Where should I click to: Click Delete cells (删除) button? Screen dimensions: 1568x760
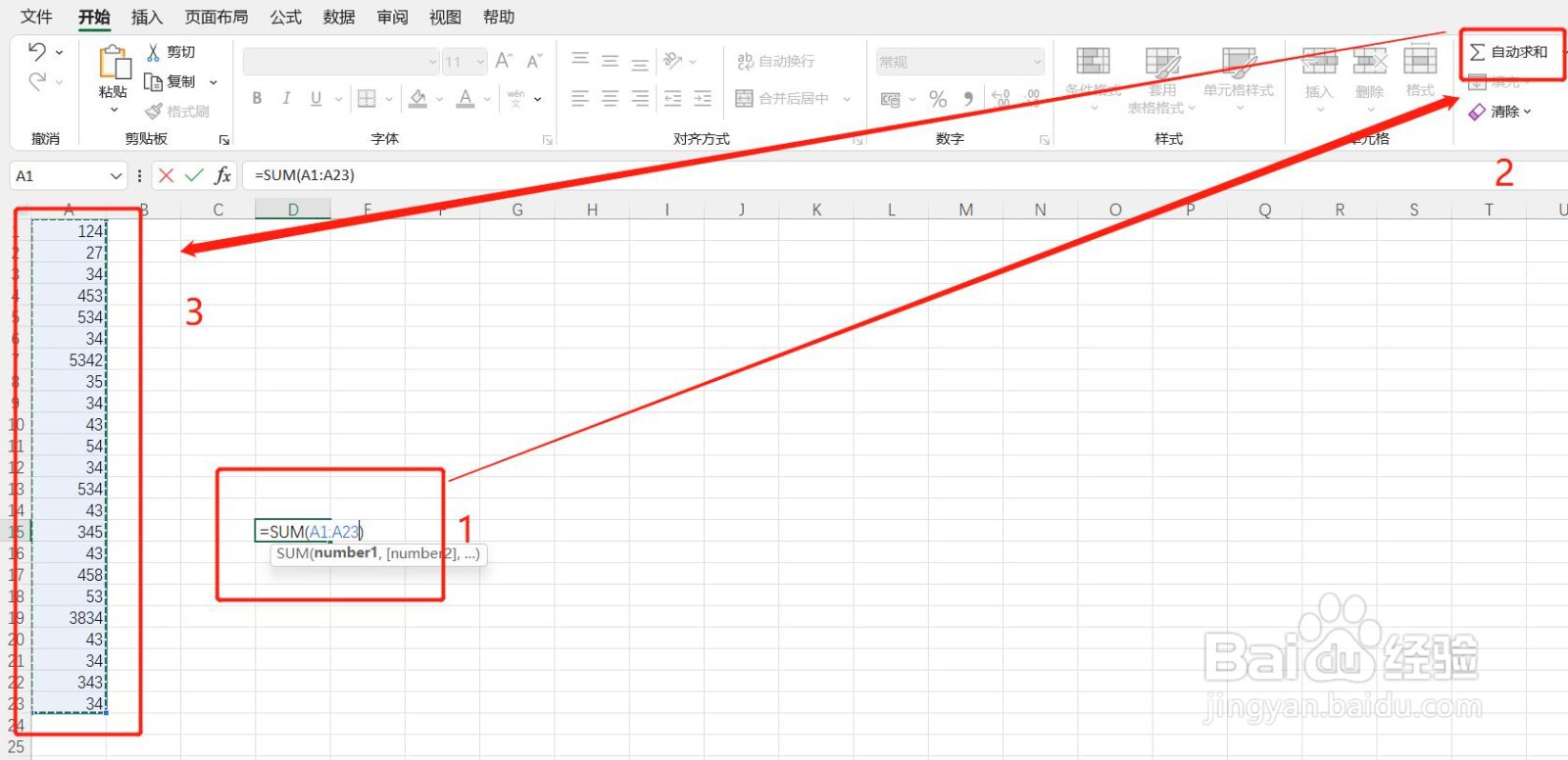[x=1369, y=78]
